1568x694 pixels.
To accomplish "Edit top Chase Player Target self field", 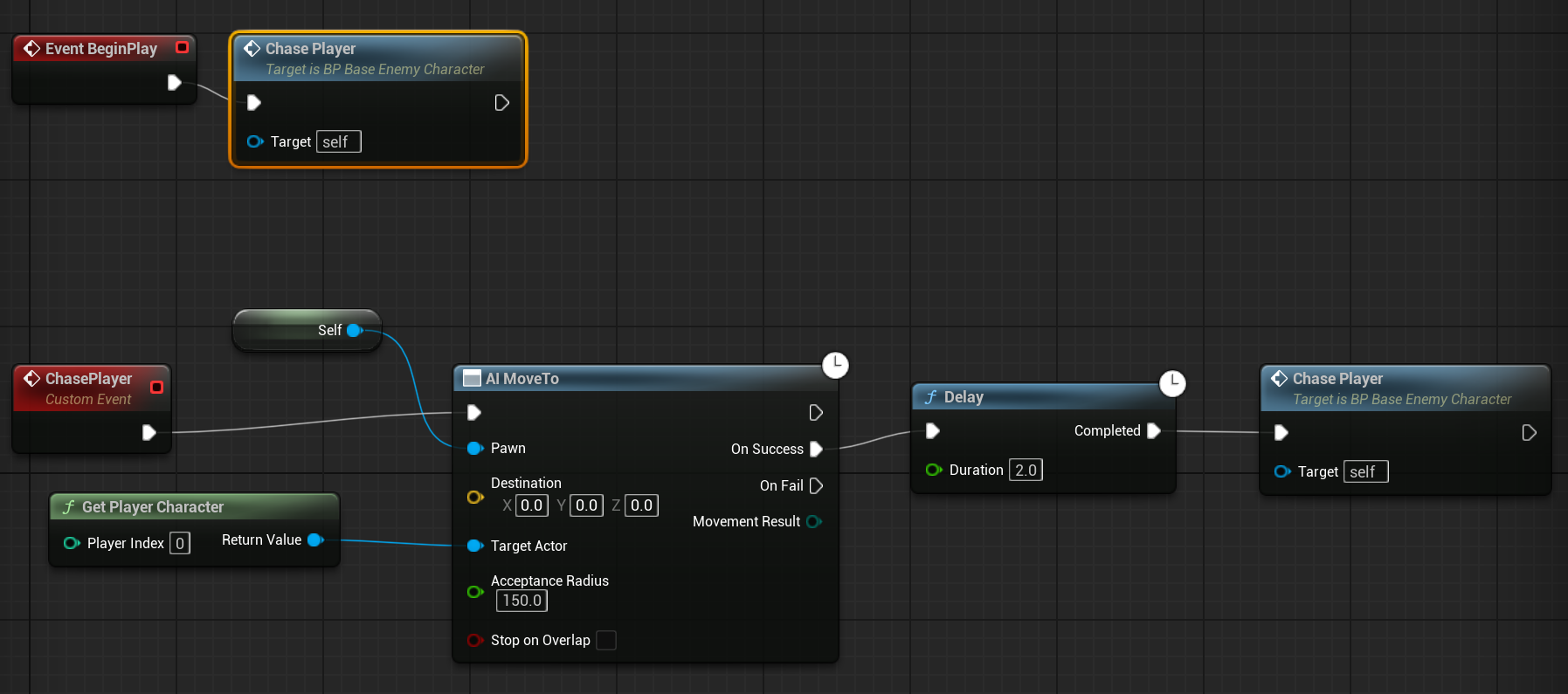I will click(x=338, y=141).
